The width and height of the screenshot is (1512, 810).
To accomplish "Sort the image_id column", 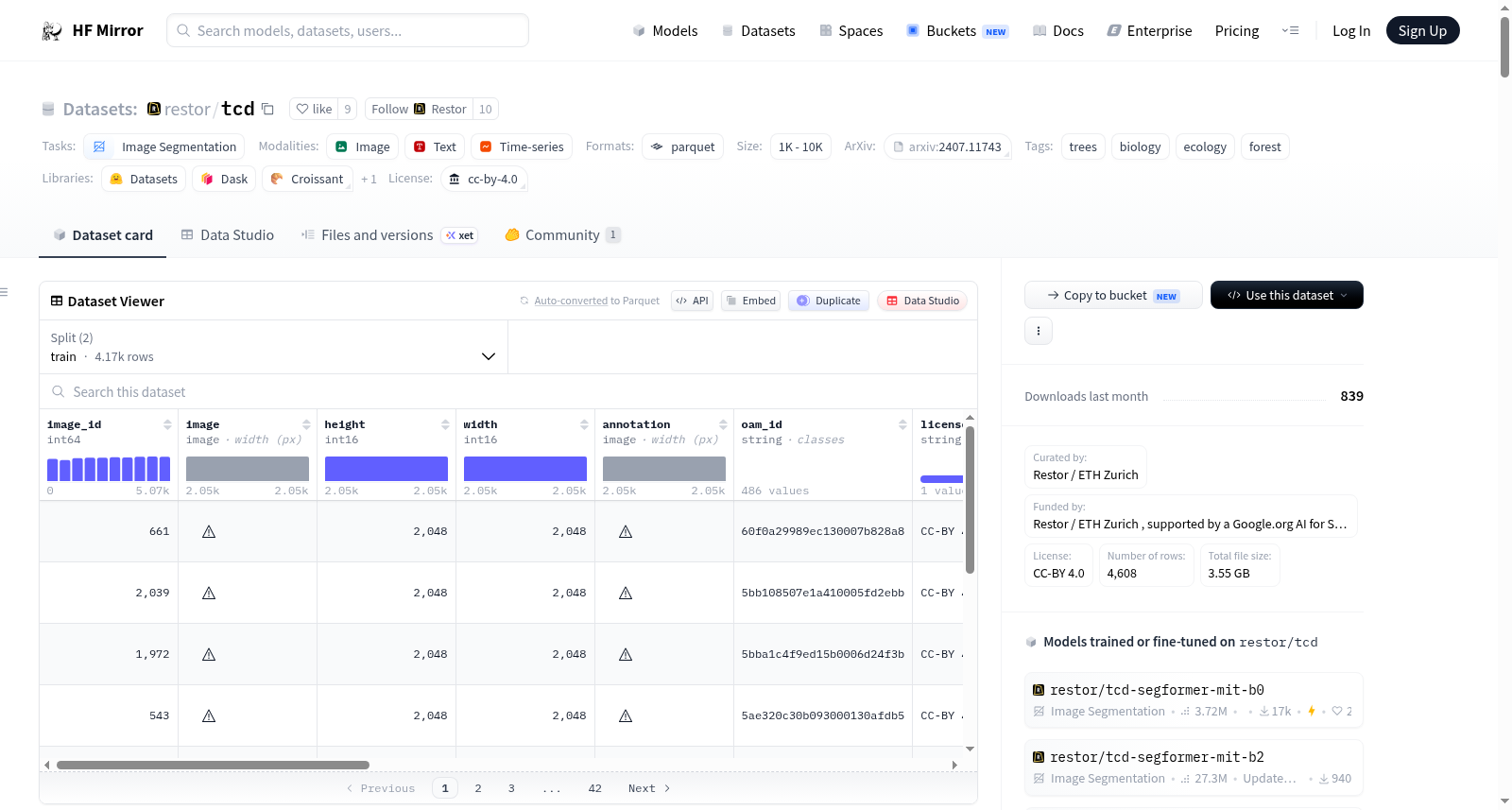I will pyautogui.click(x=167, y=424).
